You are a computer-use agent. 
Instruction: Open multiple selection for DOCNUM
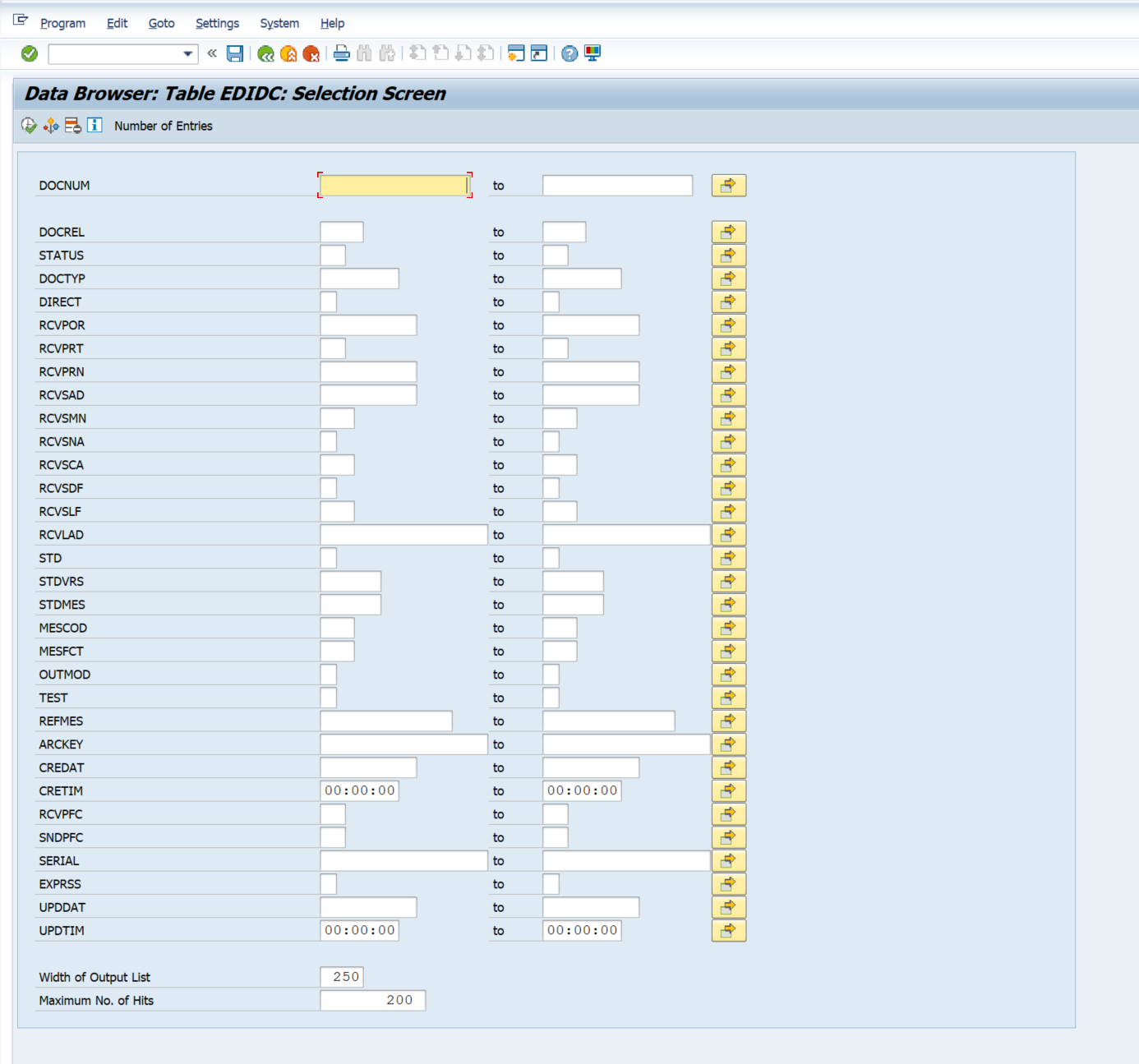coord(728,186)
